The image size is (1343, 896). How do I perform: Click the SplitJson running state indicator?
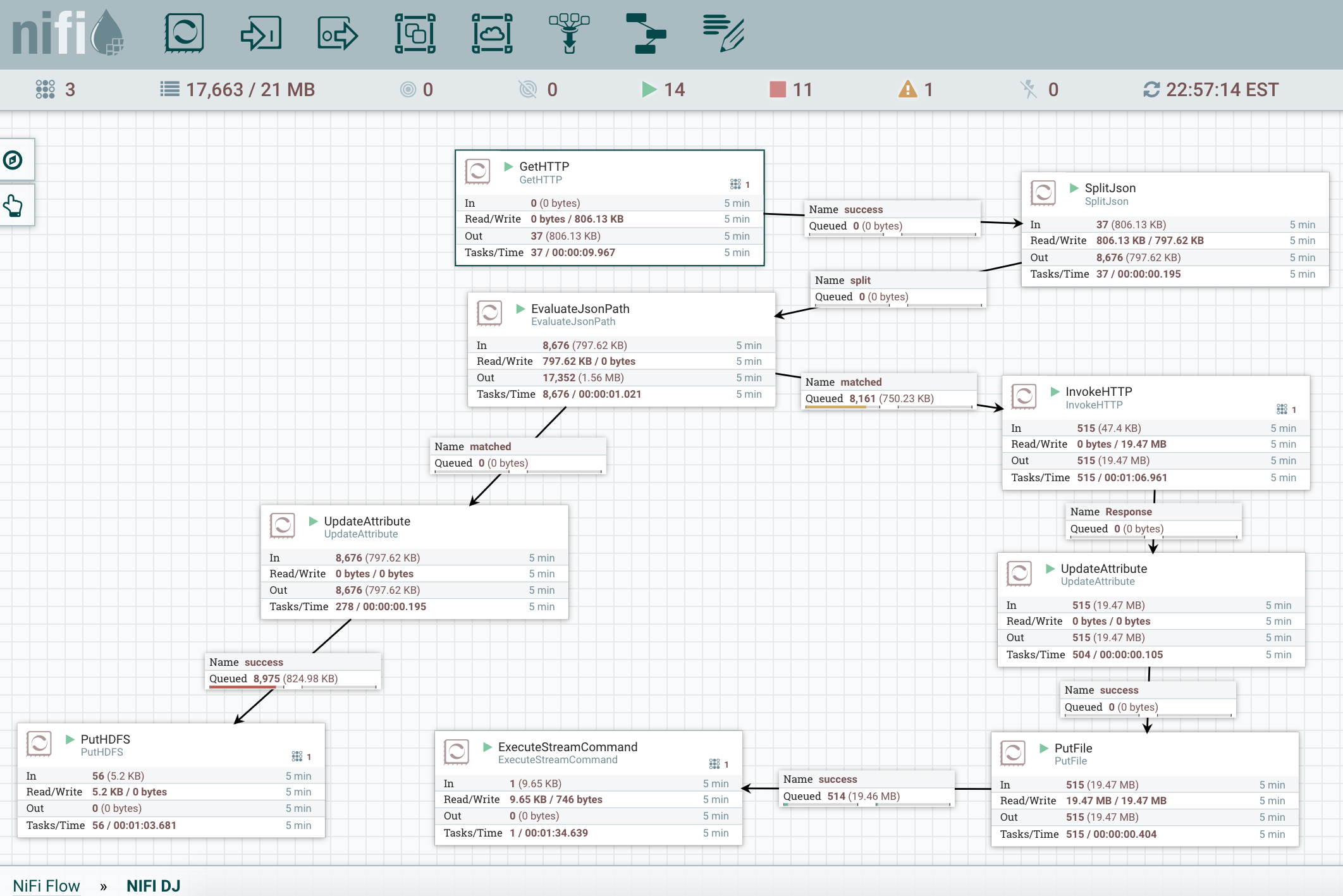[x=1074, y=188]
